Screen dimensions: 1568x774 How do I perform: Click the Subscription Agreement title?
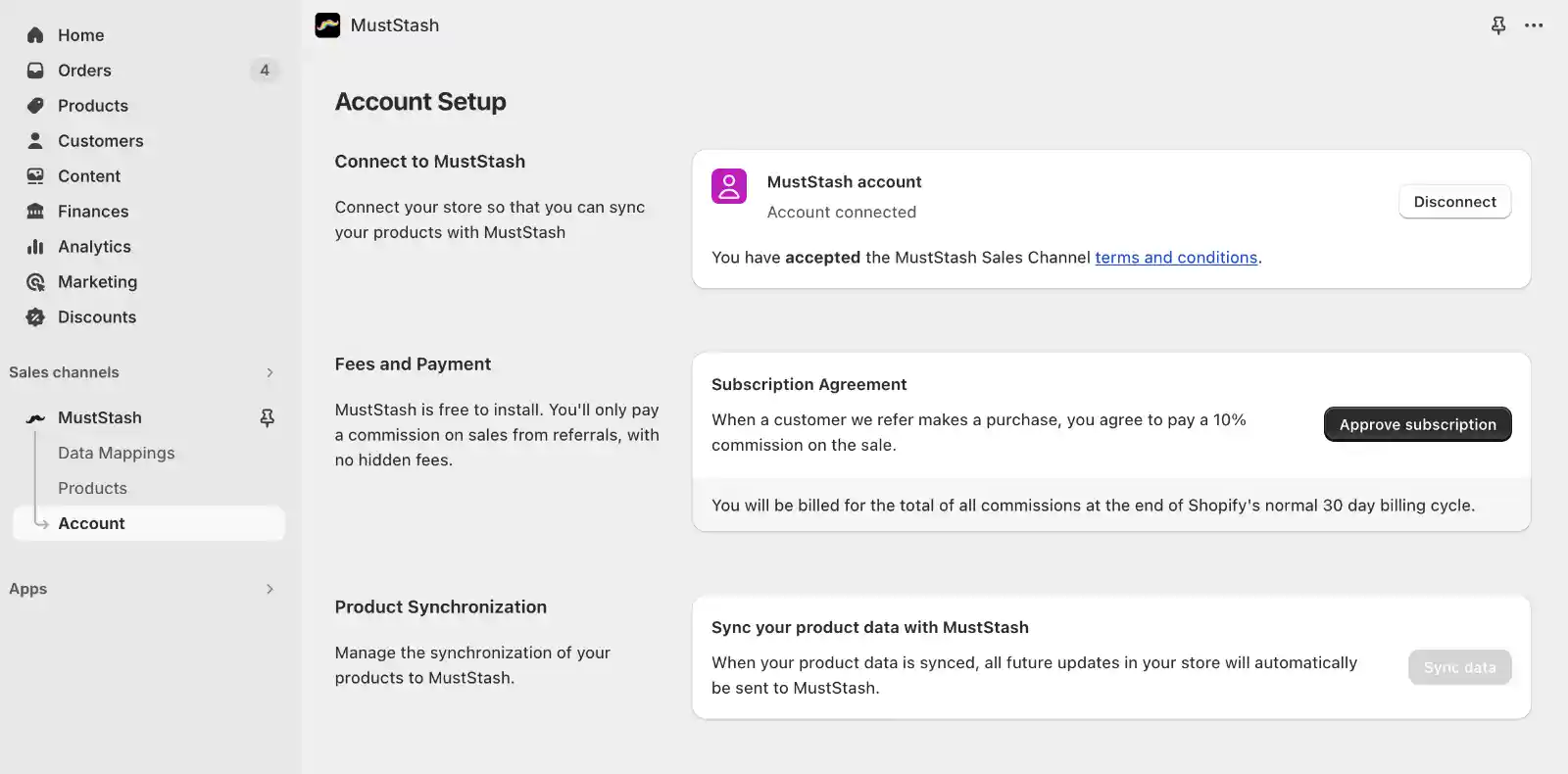pos(808,385)
